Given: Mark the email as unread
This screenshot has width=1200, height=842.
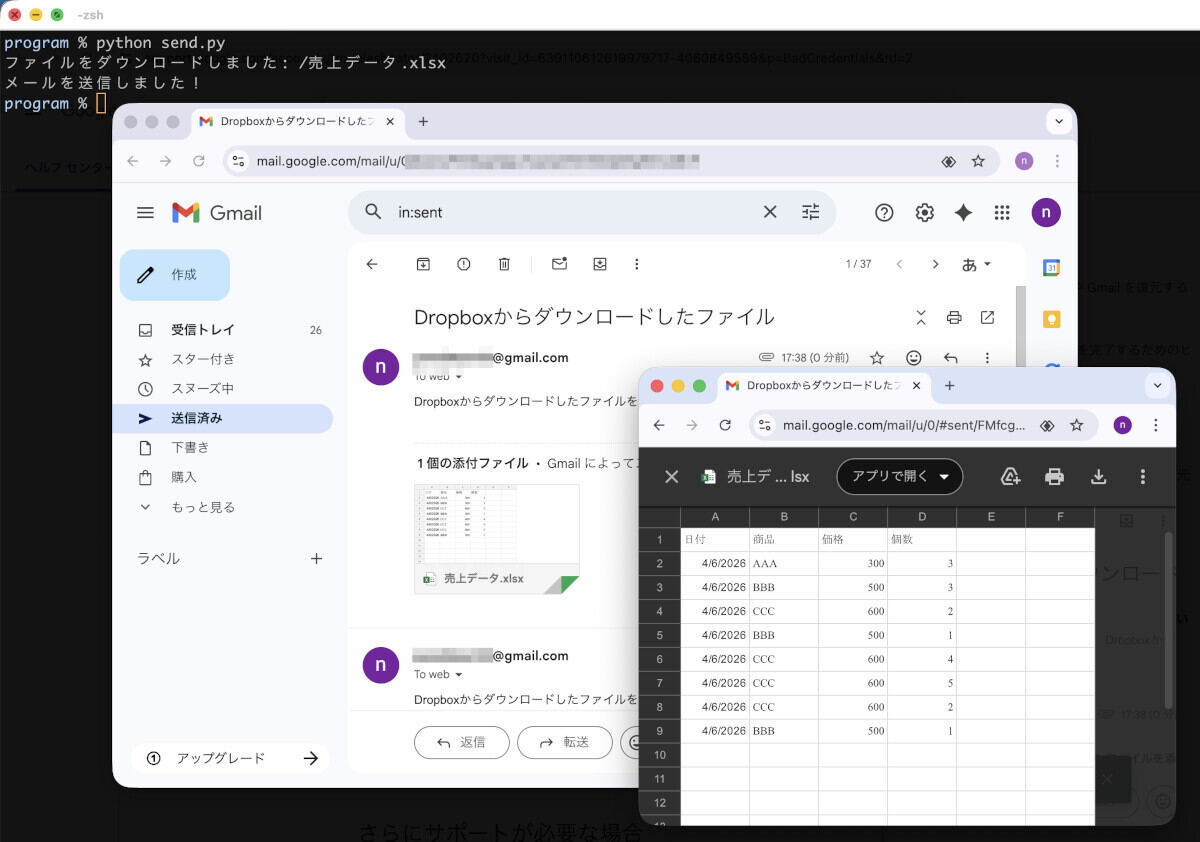Looking at the screenshot, I should tap(559, 263).
